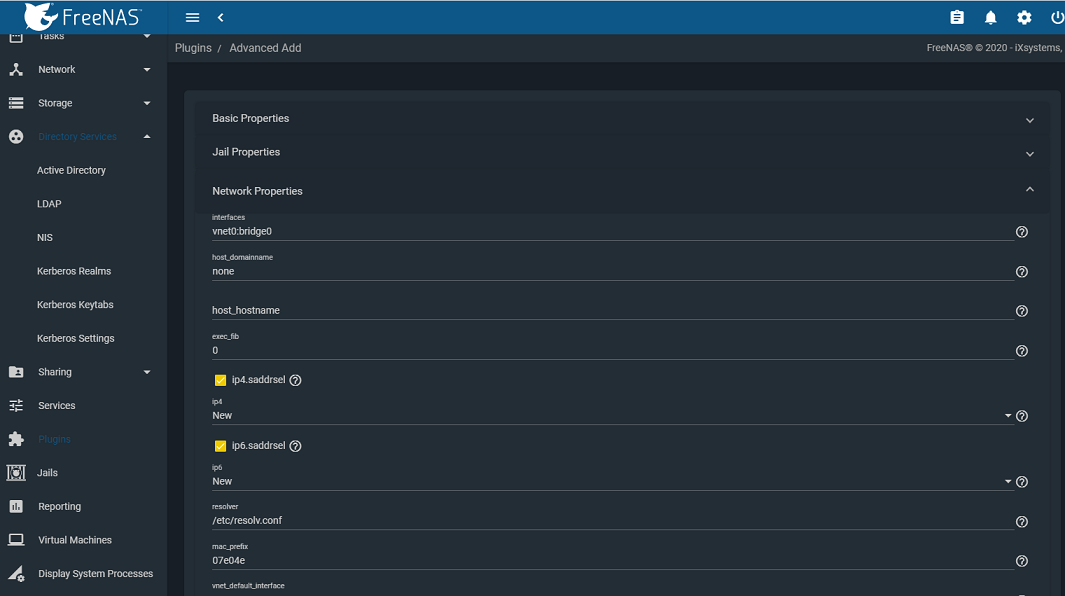Open Kerberos Keytabs menu item
This screenshot has height=596, width=1065.
[75, 304]
